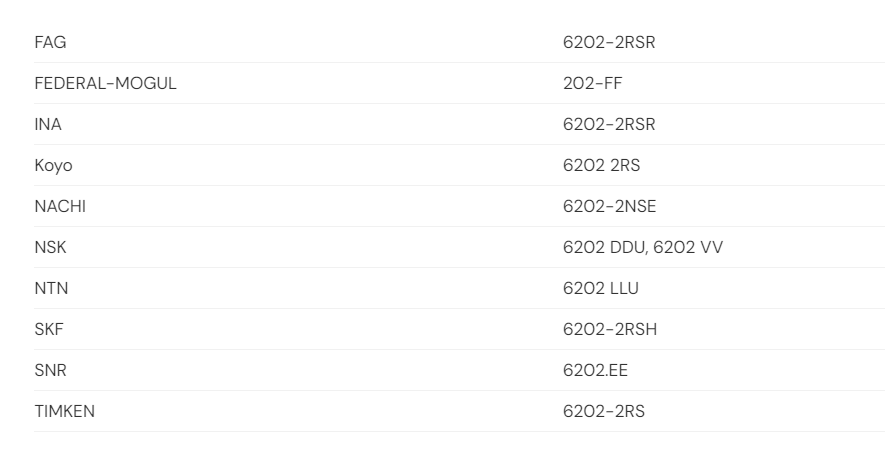The height and width of the screenshot is (460, 885).
Task: Click the SNR brand text
Action: [x=50, y=370]
